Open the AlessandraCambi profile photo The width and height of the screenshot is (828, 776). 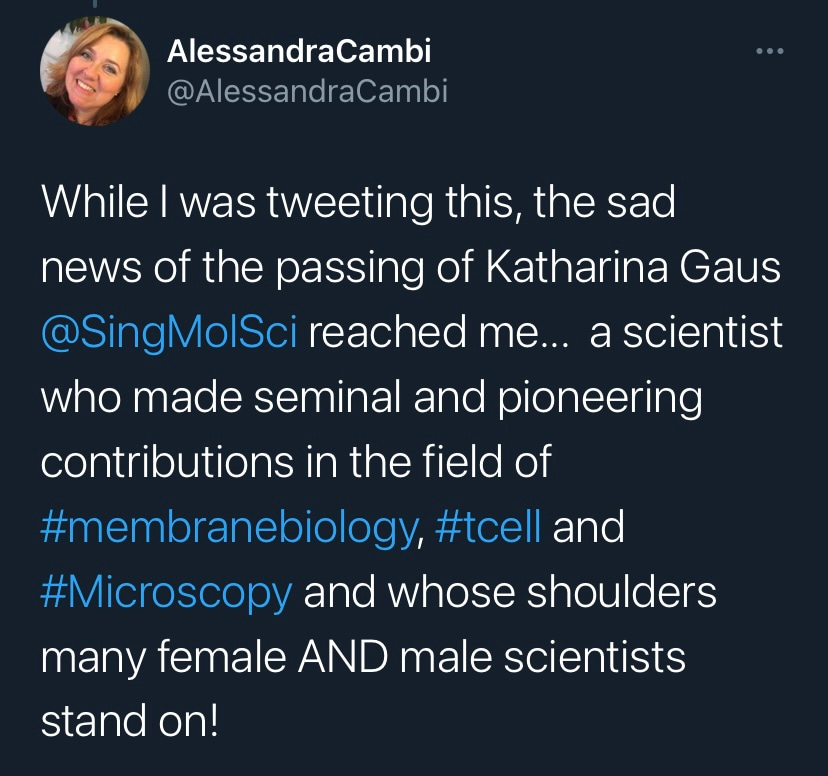point(88,74)
